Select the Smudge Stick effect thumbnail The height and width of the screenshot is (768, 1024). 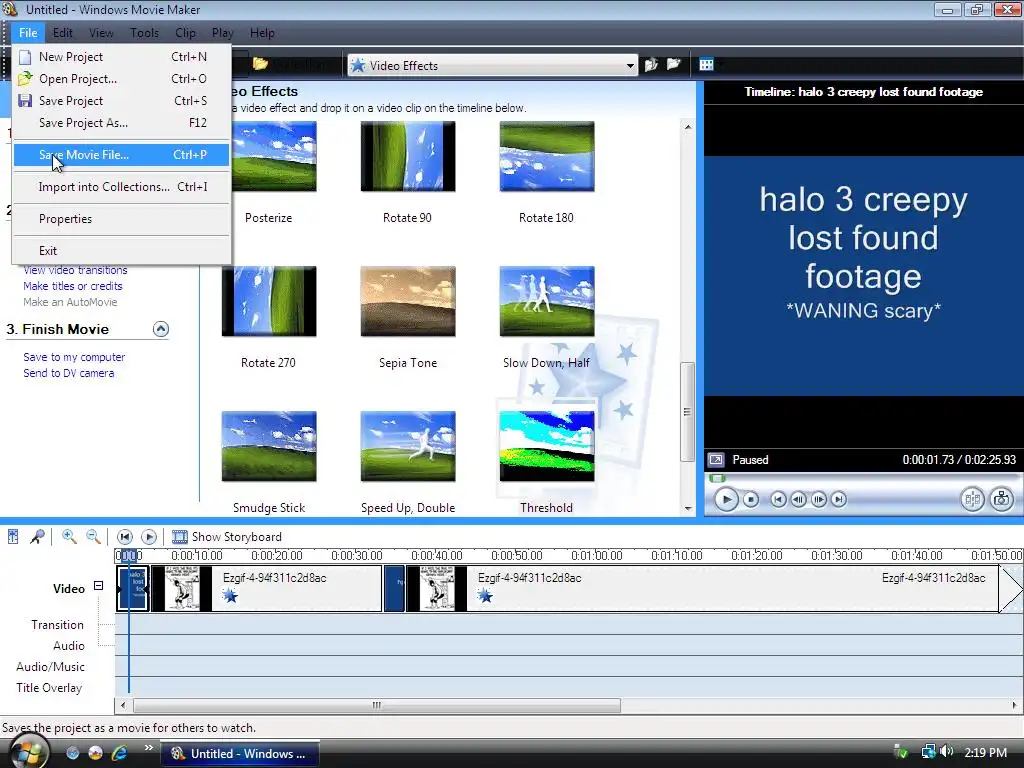[268, 447]
